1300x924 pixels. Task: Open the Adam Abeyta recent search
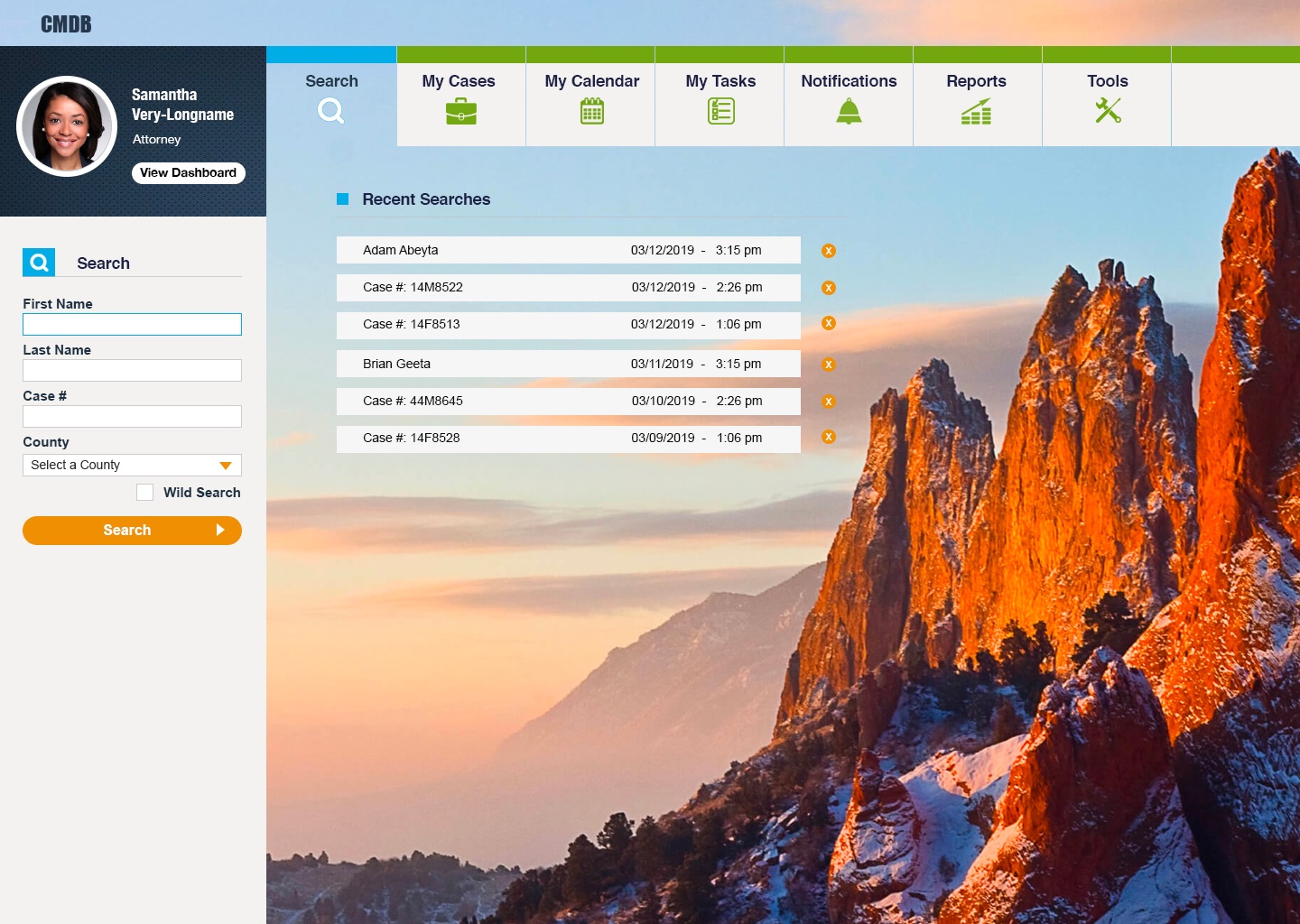click(x=569, y=250)
